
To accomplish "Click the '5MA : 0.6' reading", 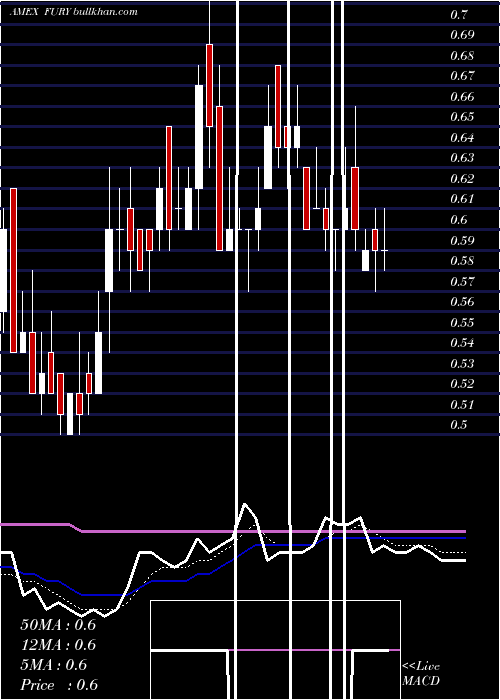I will (54, 665).
